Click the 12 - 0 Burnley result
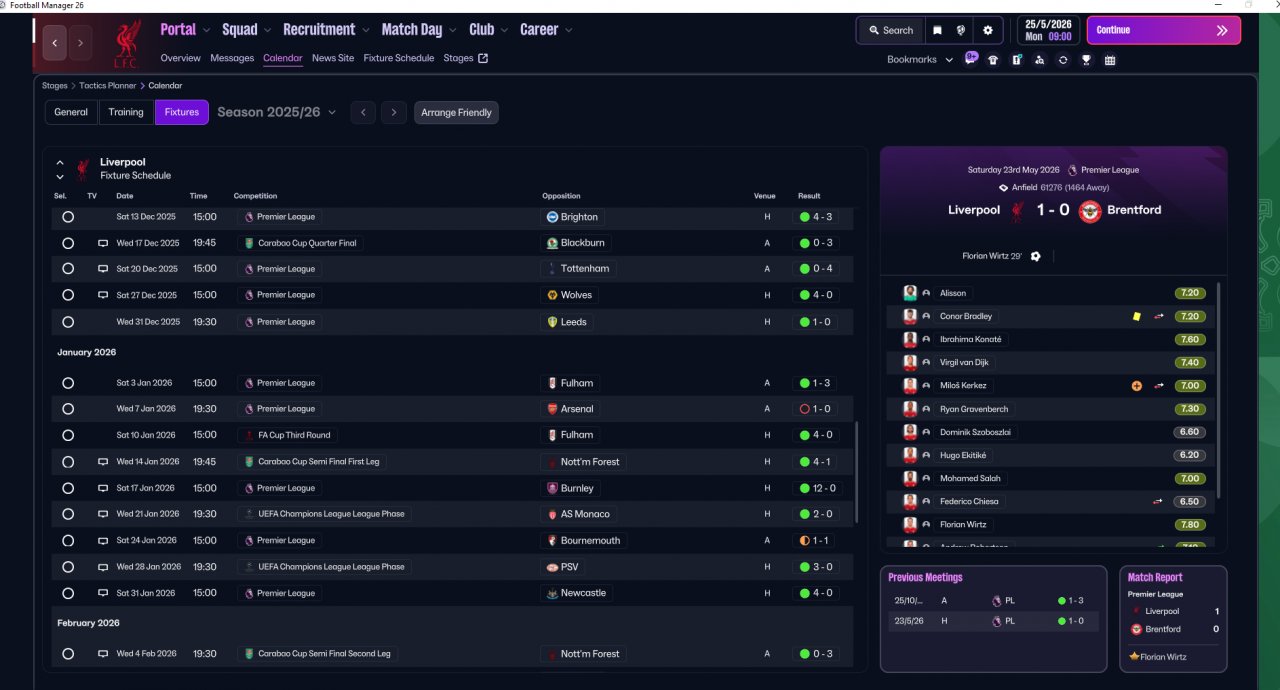The height and width of the screenshot is (690, 1280). point(818,488)
